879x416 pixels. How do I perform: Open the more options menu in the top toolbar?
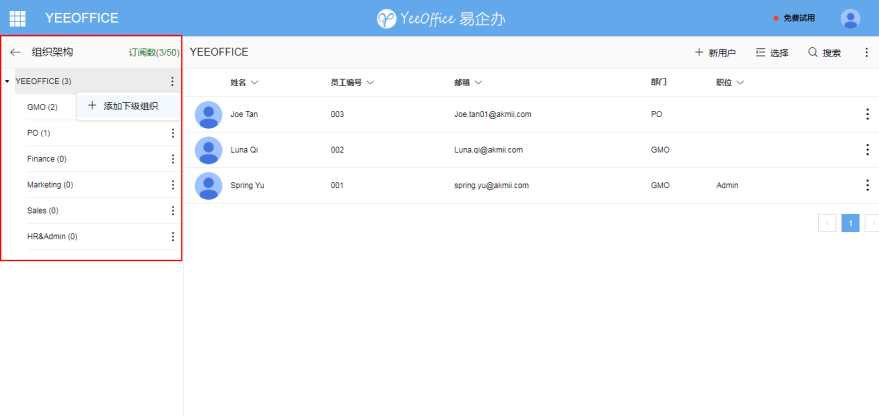[x=867, y=53]
